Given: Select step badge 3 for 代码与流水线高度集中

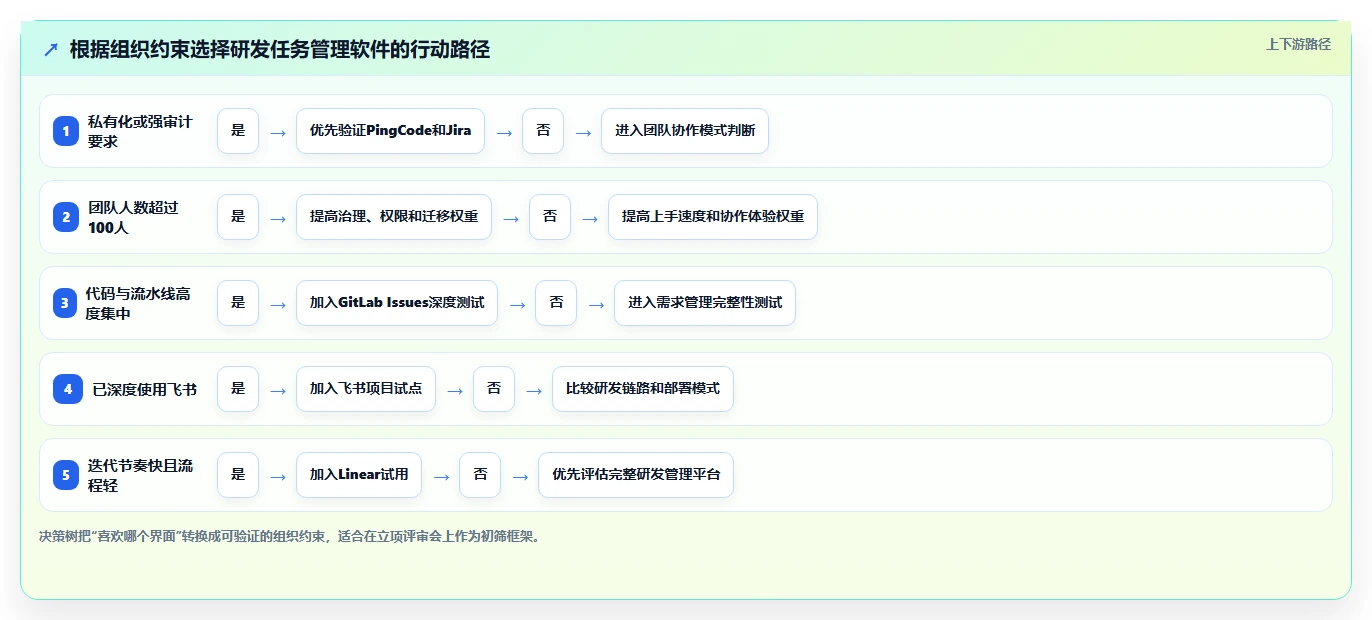Looking at the screenshot, I should [66, 303].
